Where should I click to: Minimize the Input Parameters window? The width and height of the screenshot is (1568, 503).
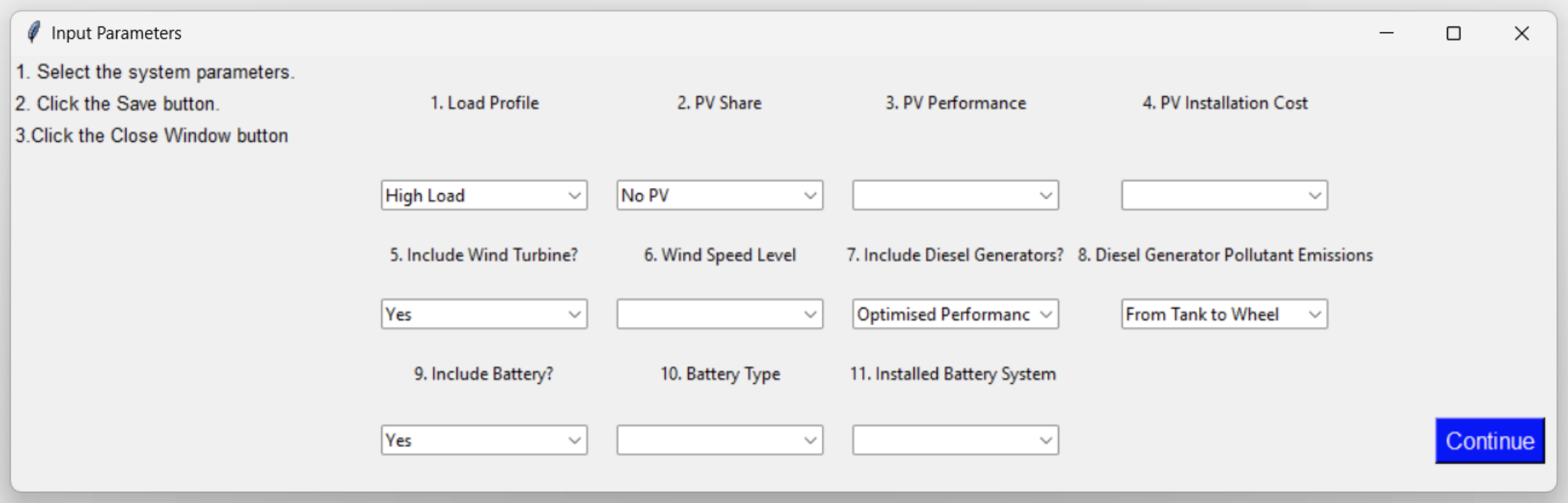pyautogui.click(x=1387, y=33)
